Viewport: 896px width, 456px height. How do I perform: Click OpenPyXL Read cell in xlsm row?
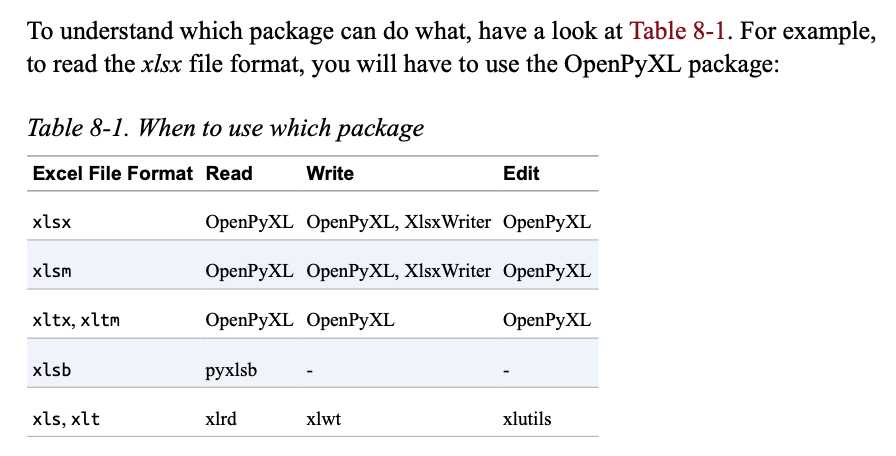click(x=249, y=271)
